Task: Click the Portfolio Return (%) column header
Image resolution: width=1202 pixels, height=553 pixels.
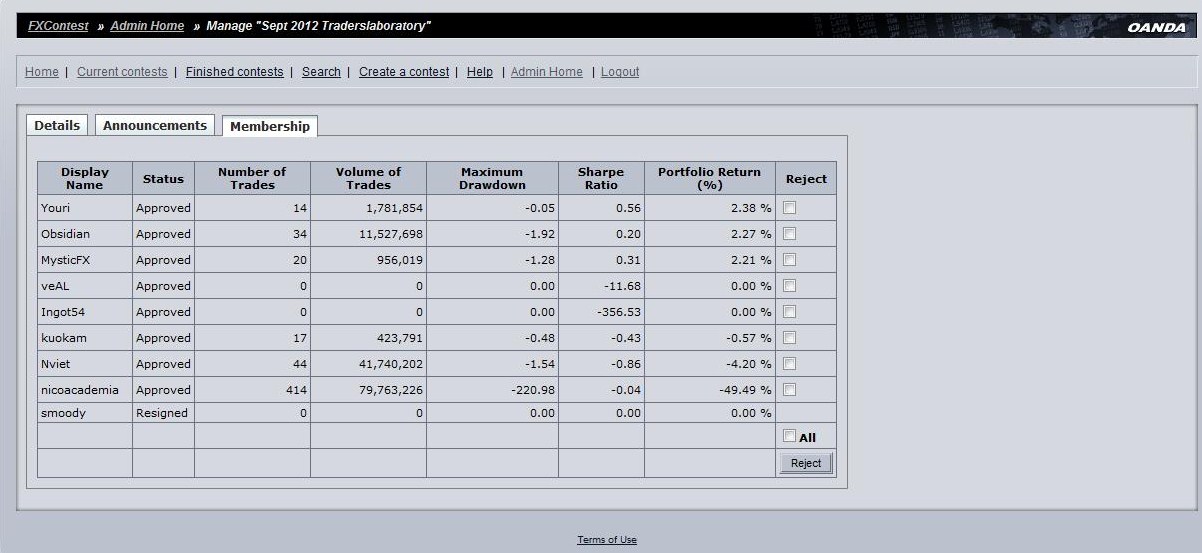Action: pos(709,178)
